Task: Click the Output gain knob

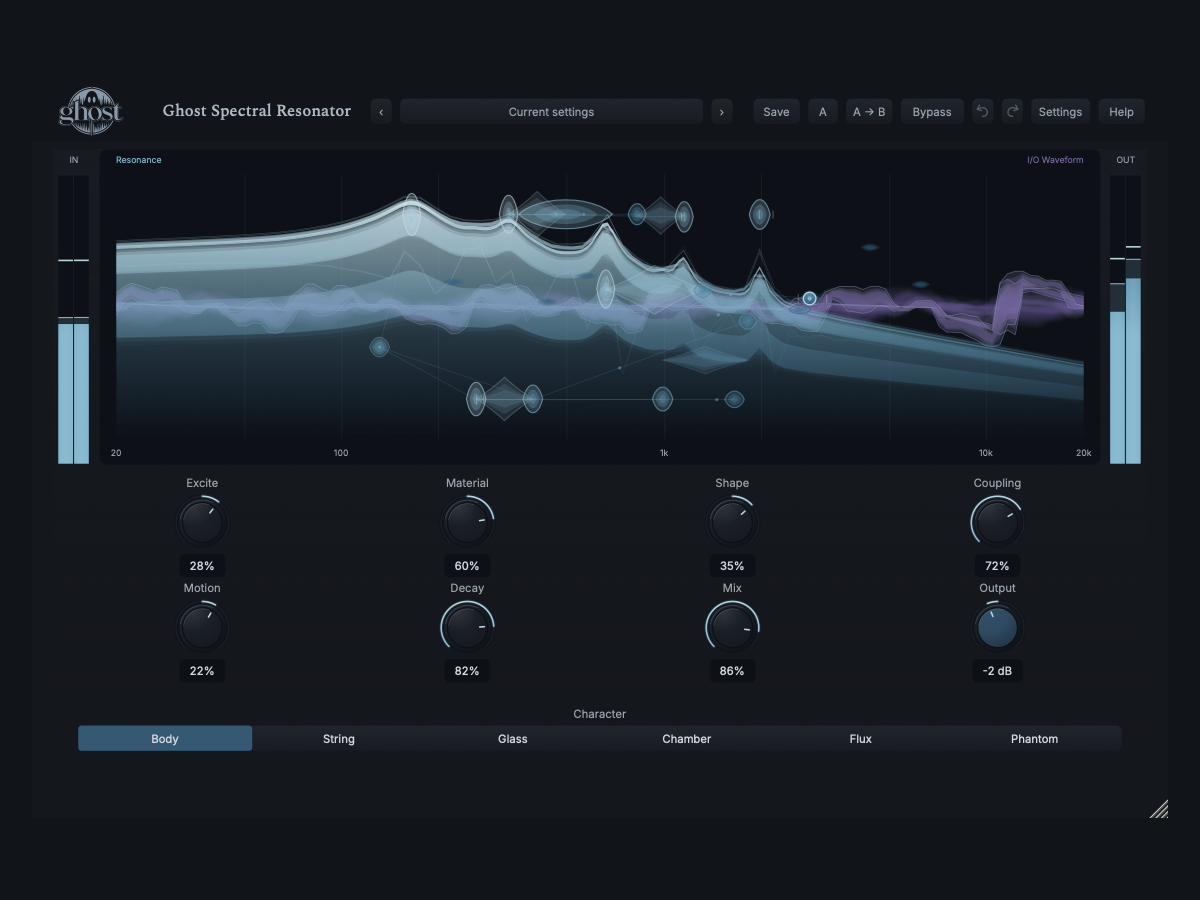Action: [997, 627]
